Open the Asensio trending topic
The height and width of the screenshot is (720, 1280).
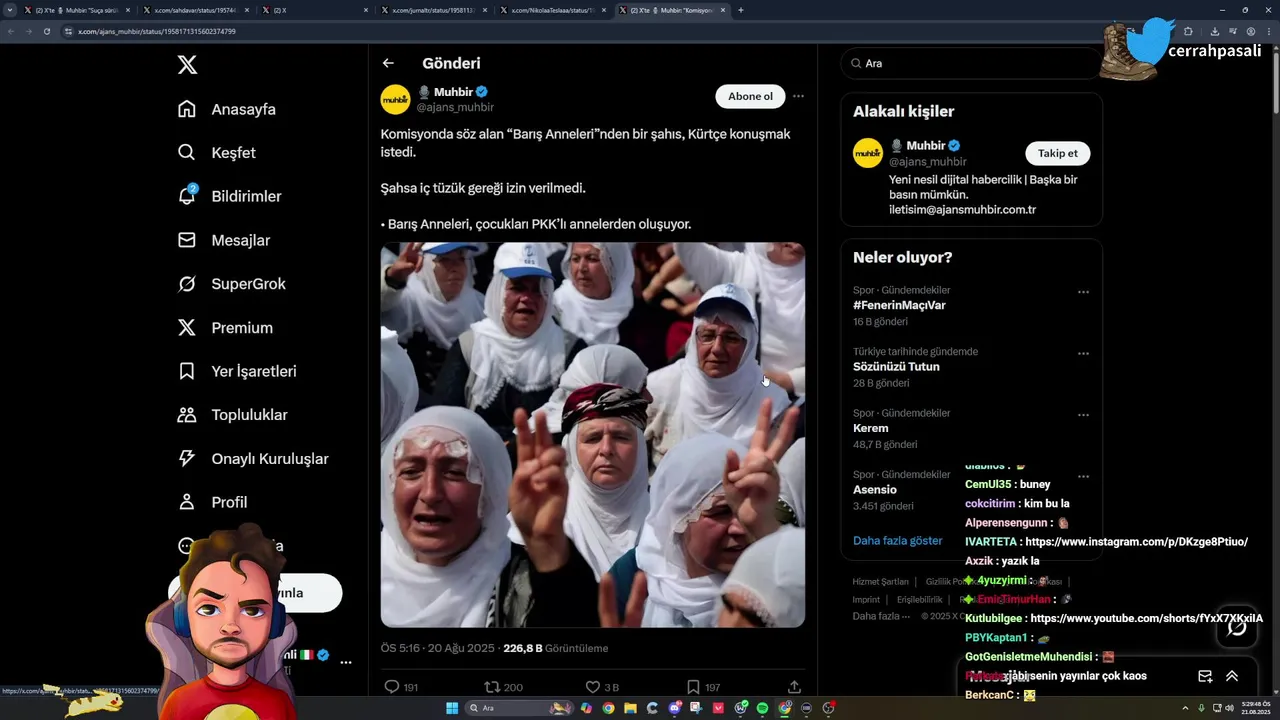click(x=875, y=489)
